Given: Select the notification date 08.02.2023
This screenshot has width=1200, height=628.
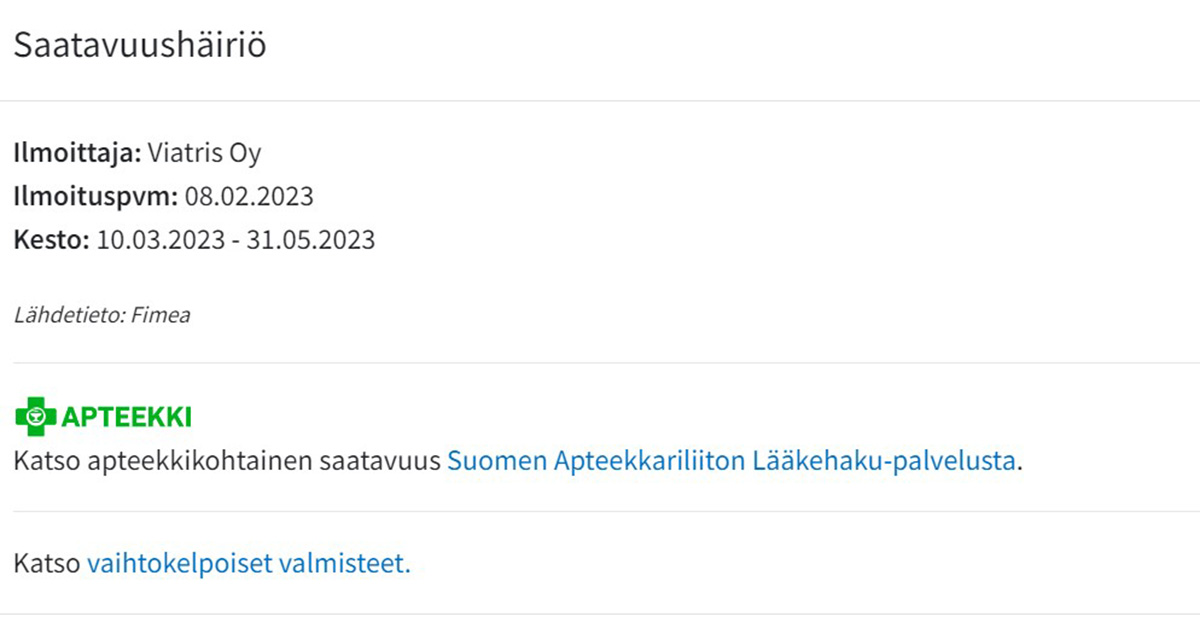Looking at the screenshot, I should 249,196.
